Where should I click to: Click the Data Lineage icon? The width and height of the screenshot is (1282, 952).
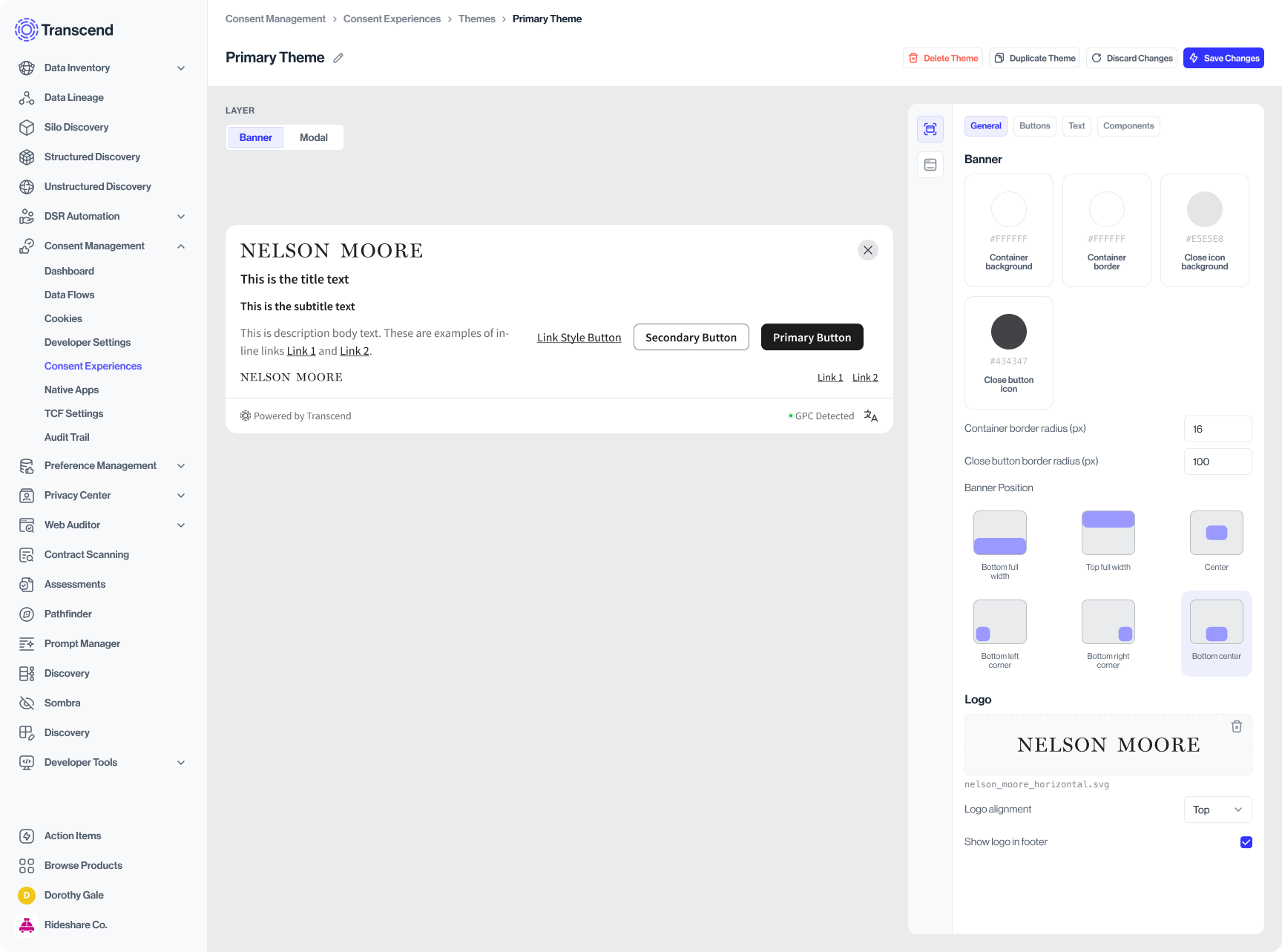coord(27,98)
